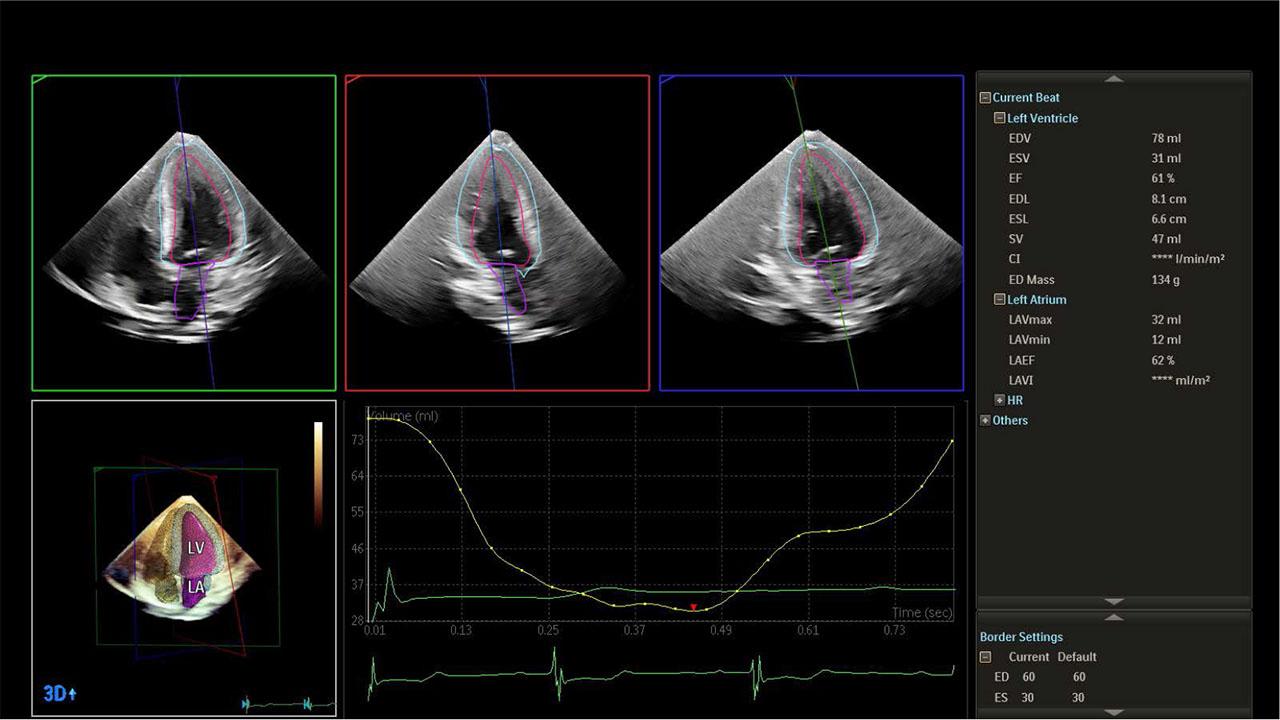
Task: Select the red-framed echo view
Action: click(497, 232)
